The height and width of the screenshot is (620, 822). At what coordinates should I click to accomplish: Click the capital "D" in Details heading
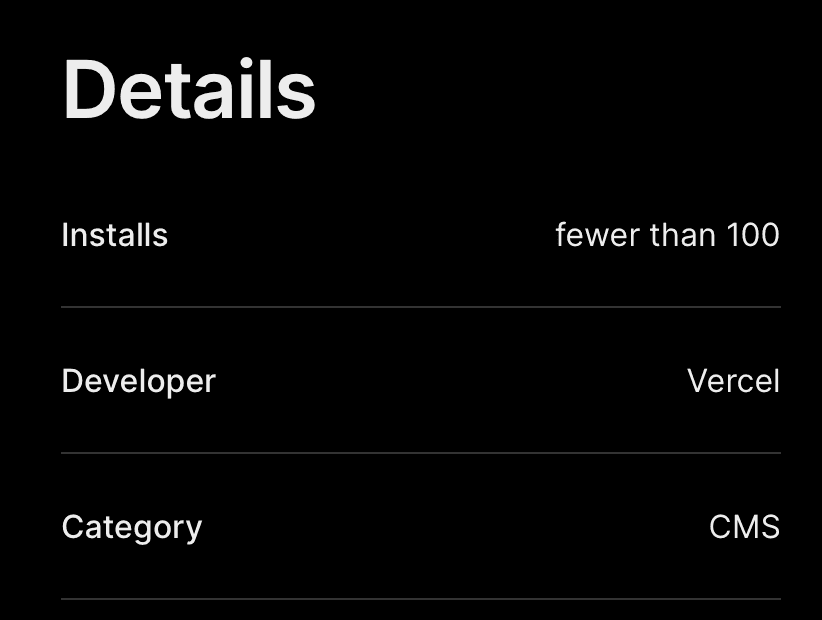coord(86,89)
